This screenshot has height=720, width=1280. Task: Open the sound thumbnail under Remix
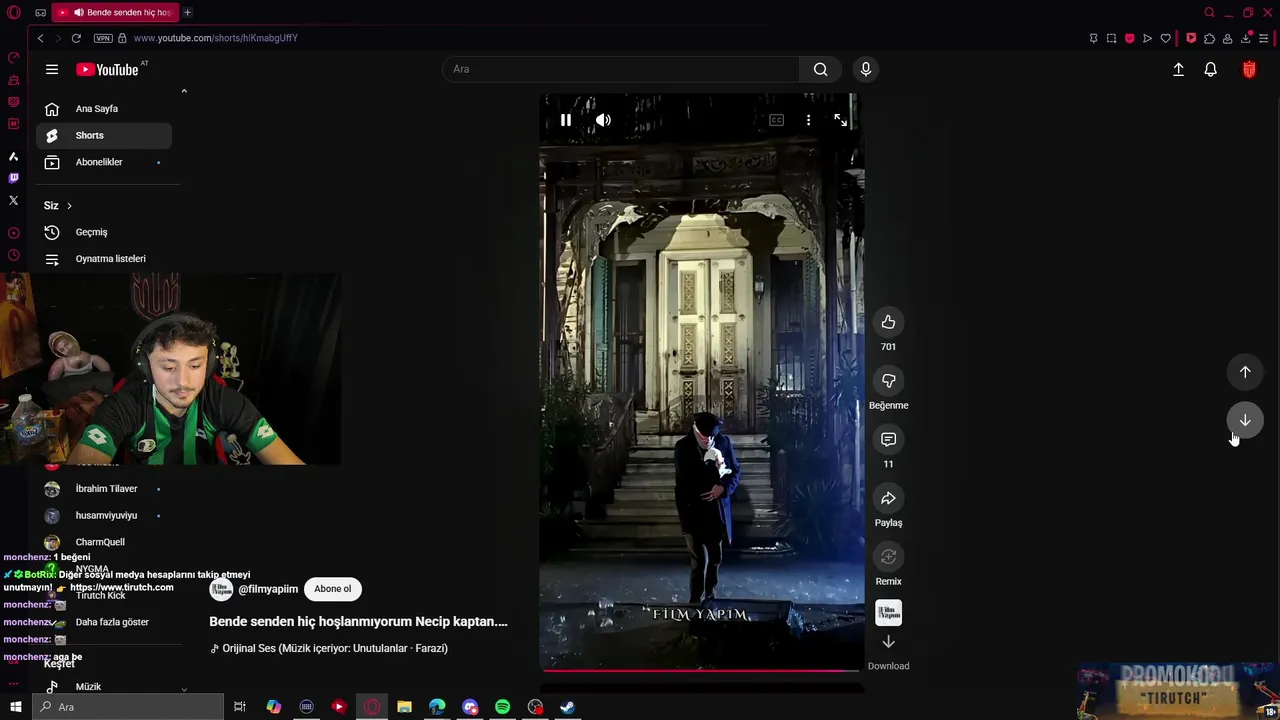[x=888, y=612]
